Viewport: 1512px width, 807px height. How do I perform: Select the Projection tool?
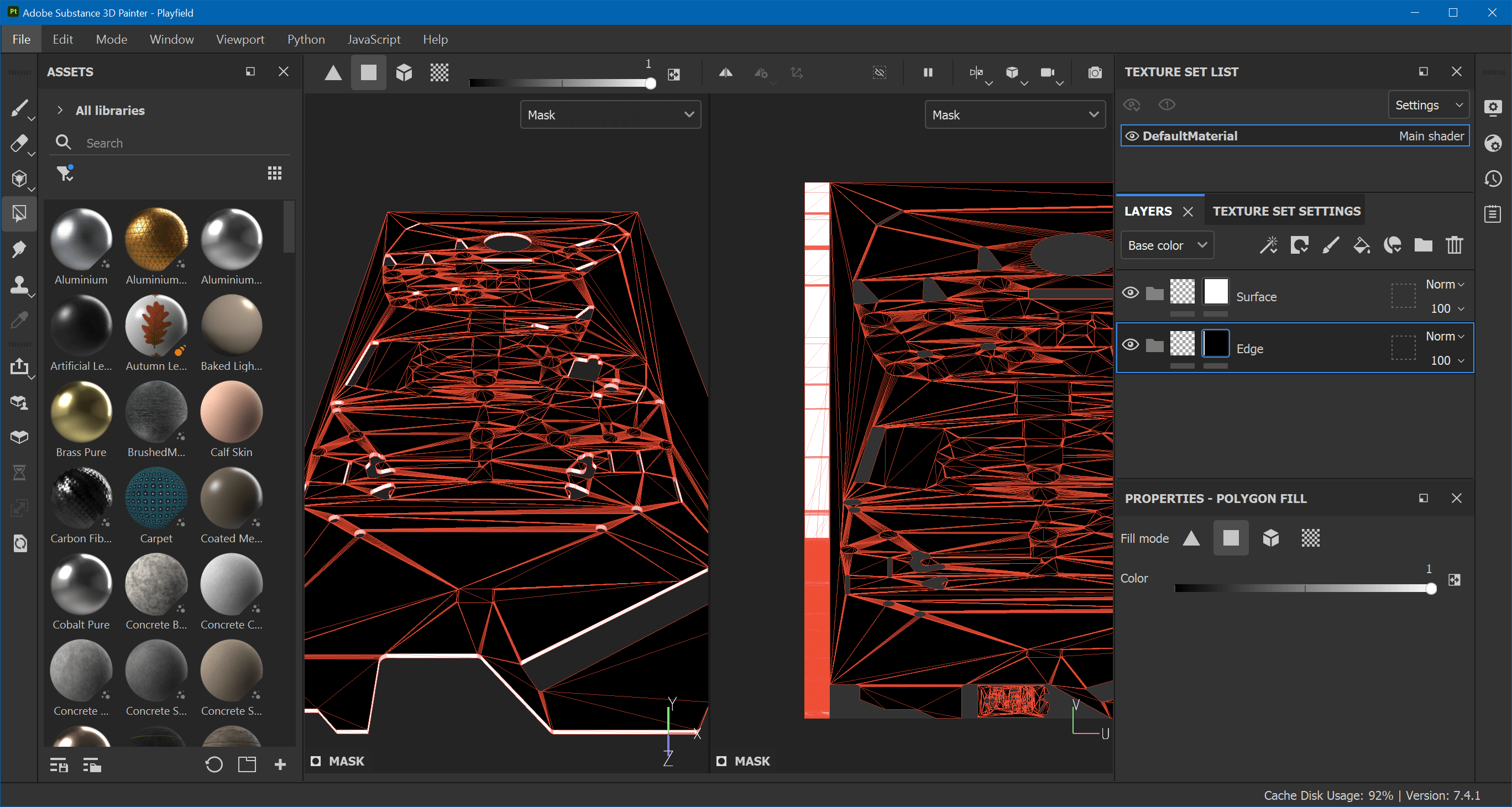pyautogui.click(x=19, y=179)
